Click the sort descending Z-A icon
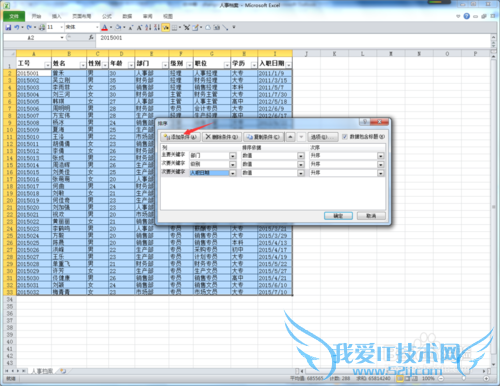Image resolution: width=500 pixels, height=386 pixels. (156, 27)
